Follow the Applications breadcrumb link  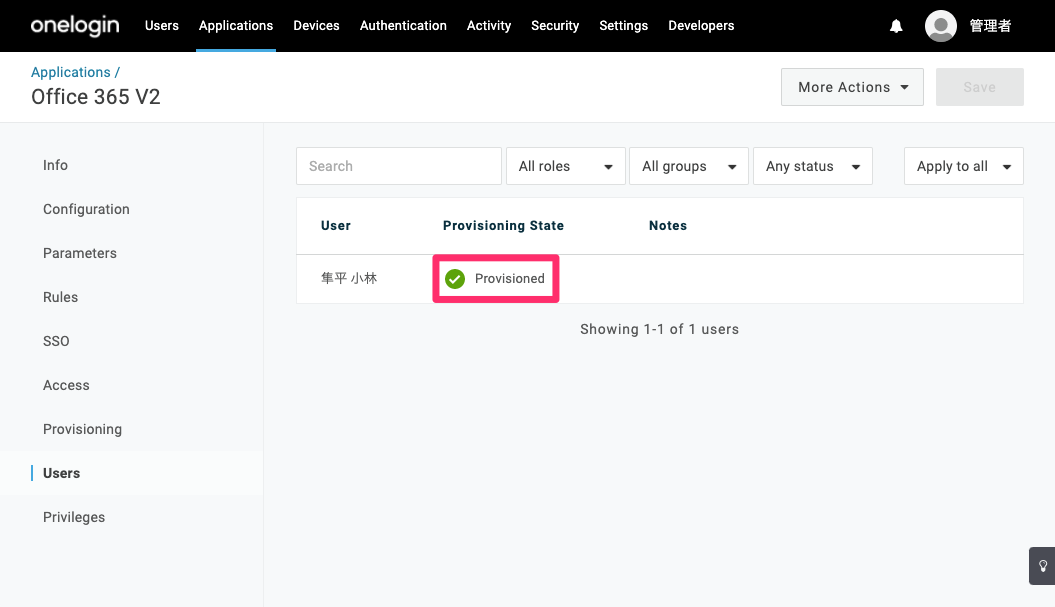click(71, 72)
